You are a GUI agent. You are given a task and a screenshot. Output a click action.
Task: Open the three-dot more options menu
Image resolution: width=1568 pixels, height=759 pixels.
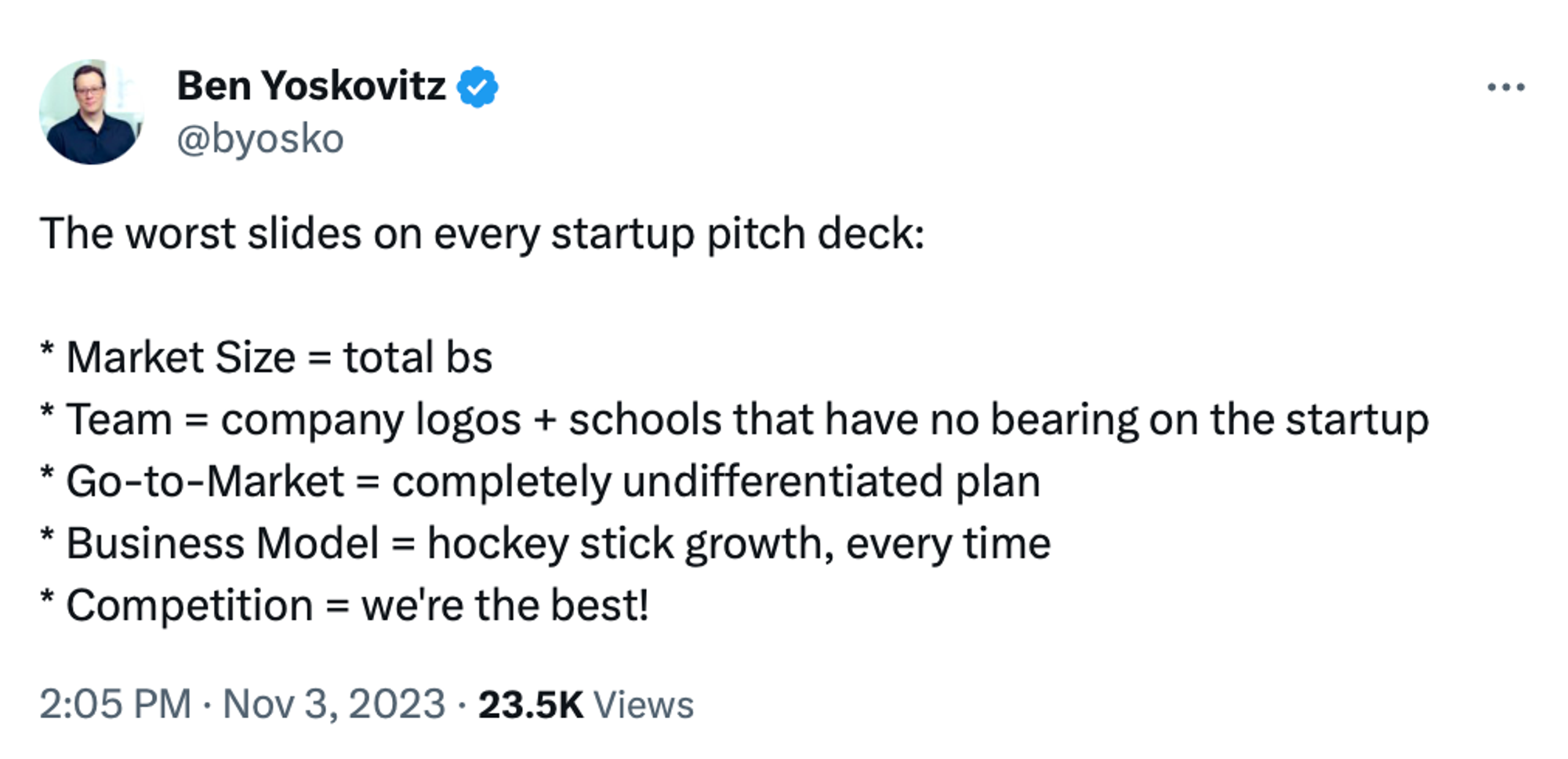click(1505, 87)
